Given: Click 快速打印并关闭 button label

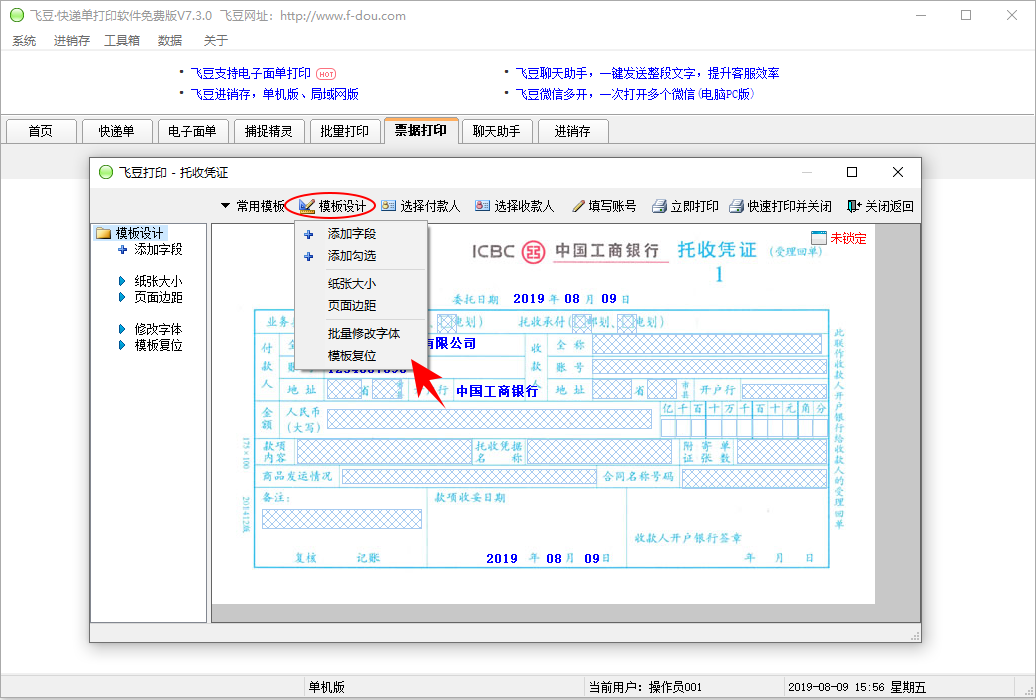Looking at the screenshot, I should (x=790, y=206).
